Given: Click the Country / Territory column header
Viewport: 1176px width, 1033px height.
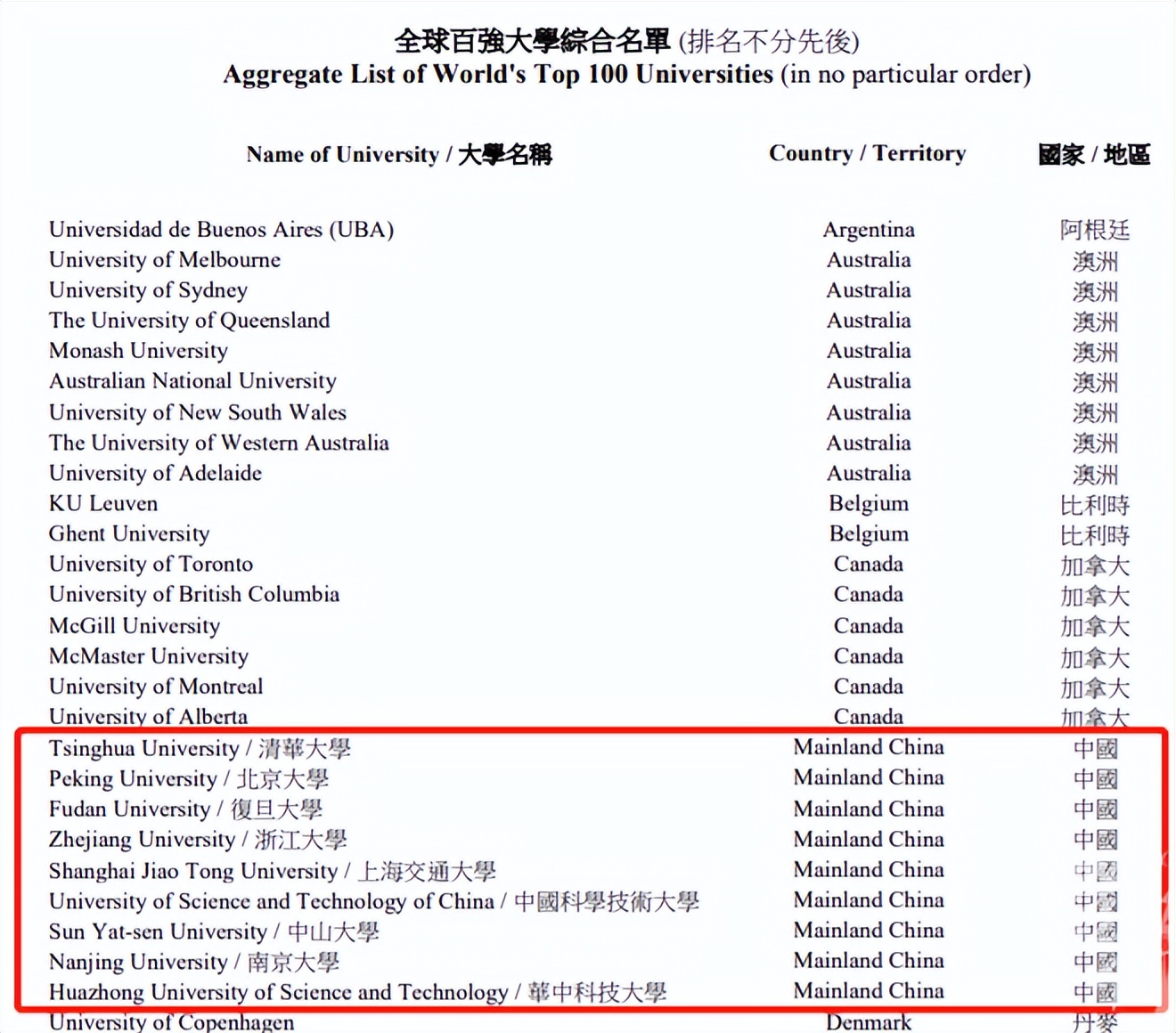Looking at the screenshot, I should pyautogui.click(x=867, y=153).
